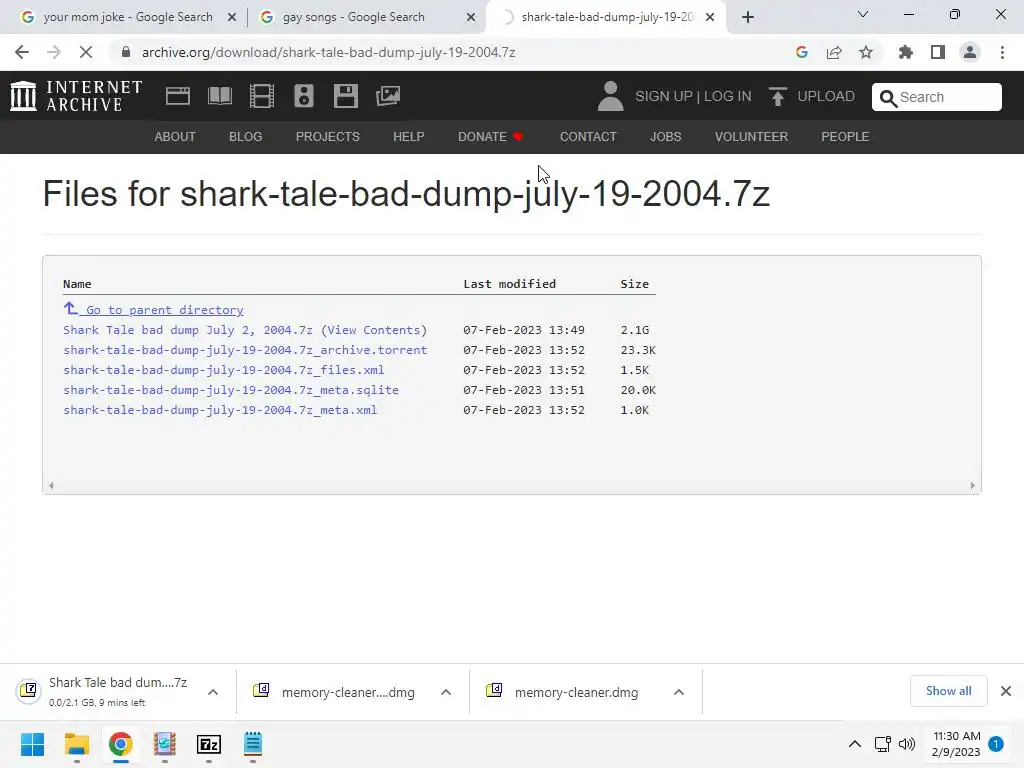The width and height of the screenshot is (1024, 768).
Task: Open network icon in system tray
Action: pos(882,744)
